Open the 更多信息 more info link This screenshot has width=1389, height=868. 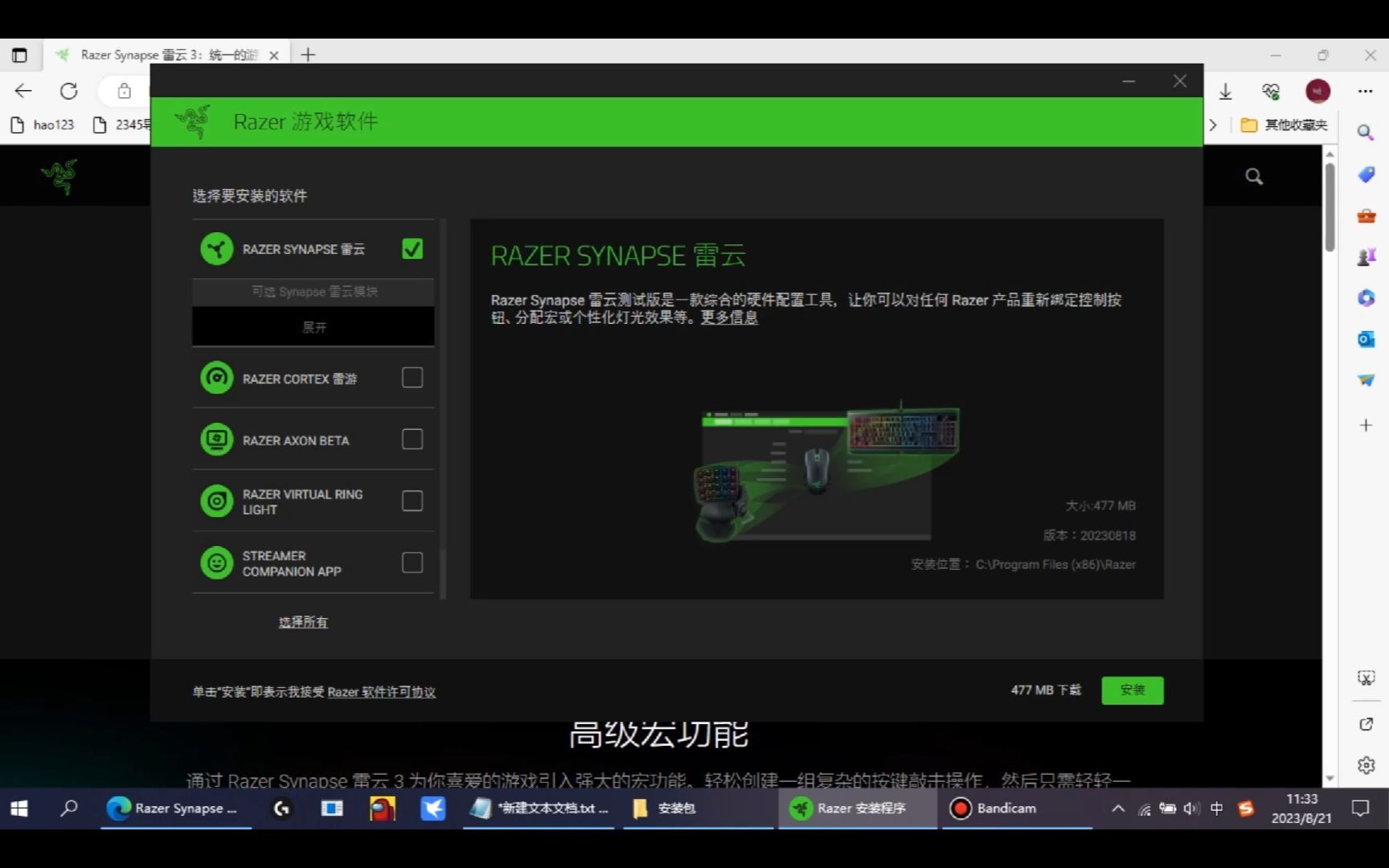(729, 317)
